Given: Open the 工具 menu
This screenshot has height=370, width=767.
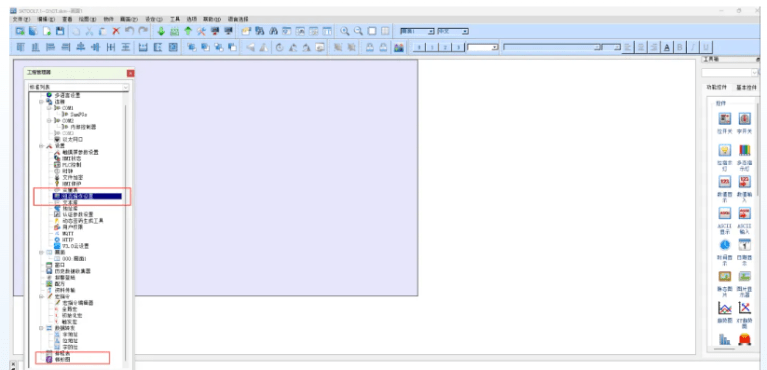Looking at the screenshot, I should pos(175,19).
